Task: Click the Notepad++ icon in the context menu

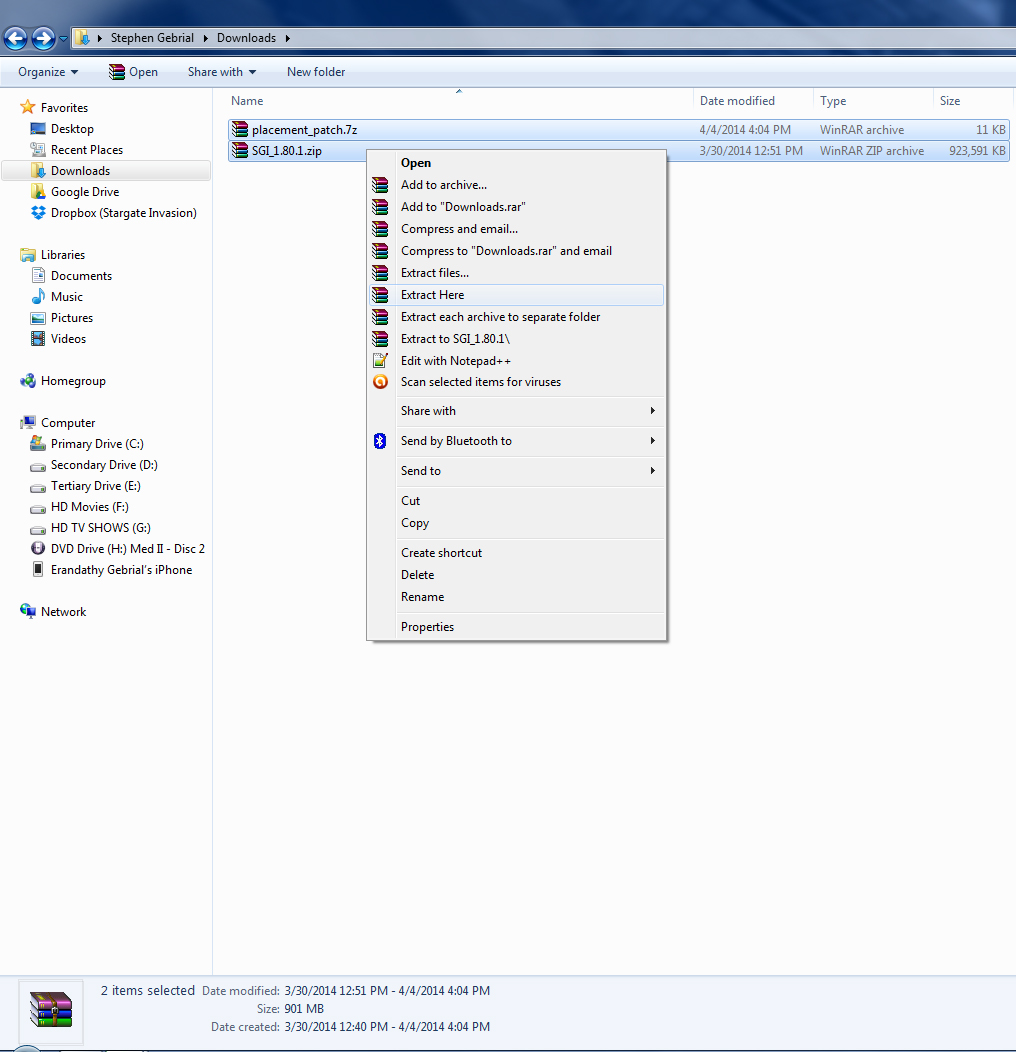Action: coord(380,360)
